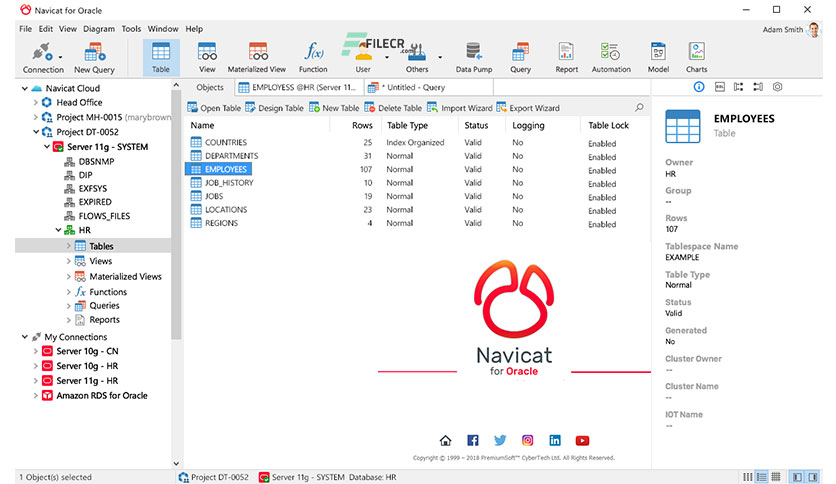Collapse Project DT-0052 node

pos(36,132)
